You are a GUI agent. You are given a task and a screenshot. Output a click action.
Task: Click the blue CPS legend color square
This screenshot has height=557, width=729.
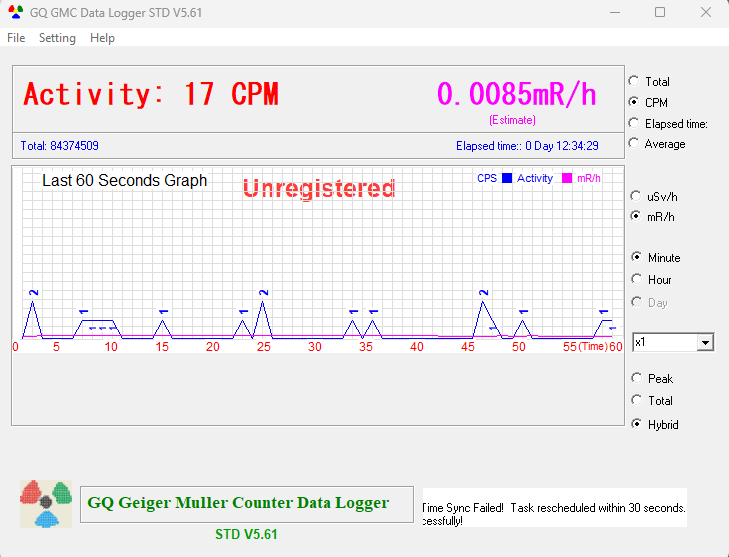[x=507, y=178]
